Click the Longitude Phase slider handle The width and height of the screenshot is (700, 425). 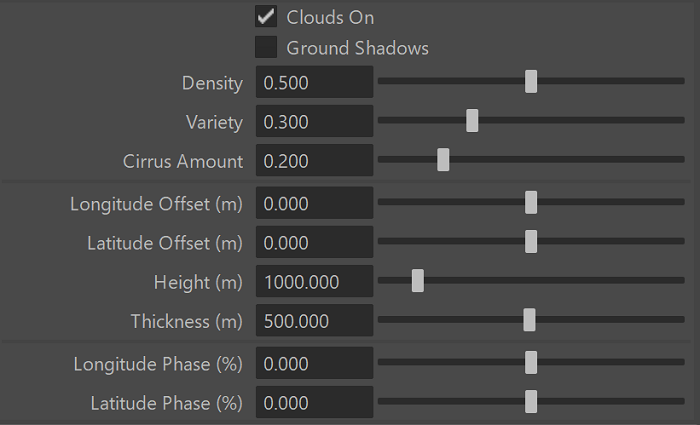tap(531, 362)
